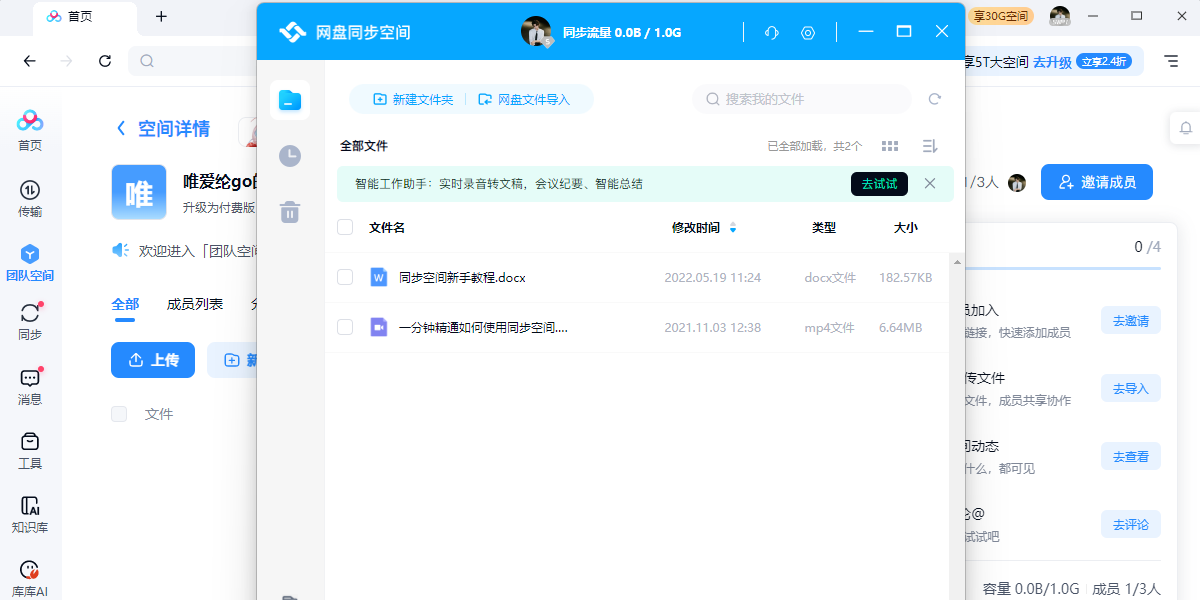The width and height of the screenshot is (1200, 600).
Task: Toggle the select-all 文件名 checkbox
Action: (345, 227)
